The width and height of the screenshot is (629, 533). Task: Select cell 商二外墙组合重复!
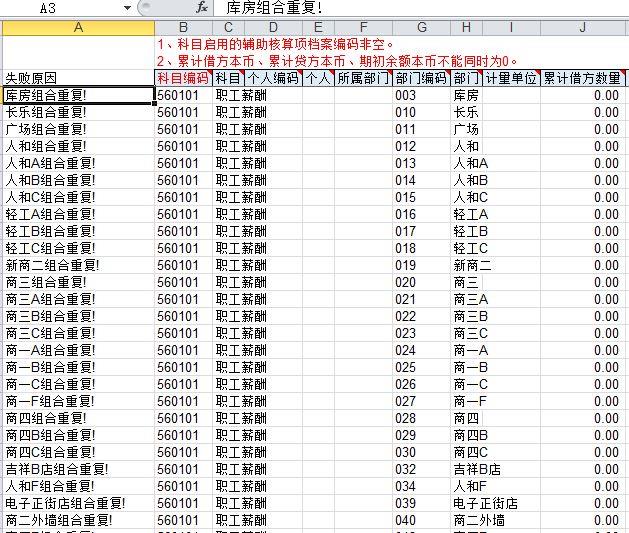point(79,520)
